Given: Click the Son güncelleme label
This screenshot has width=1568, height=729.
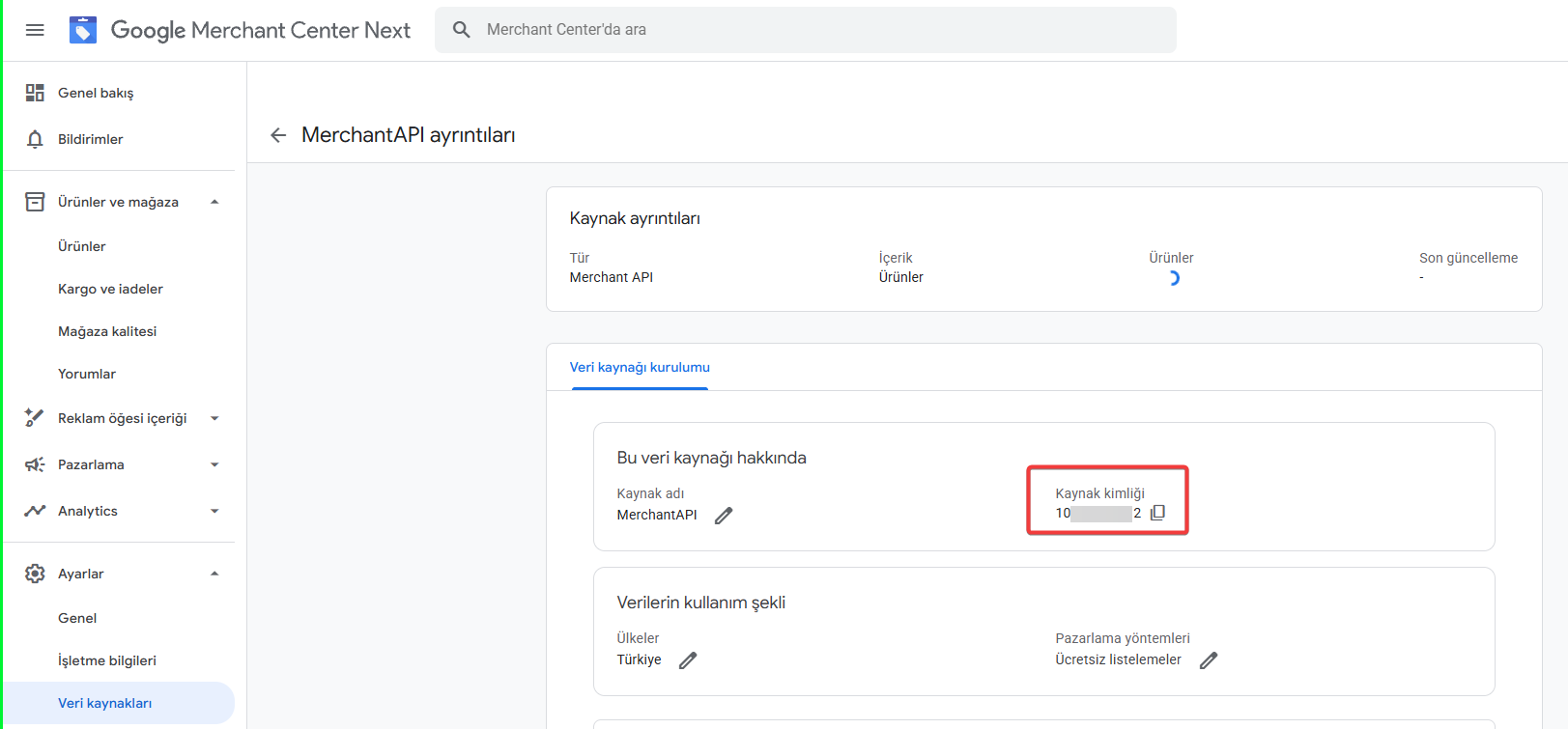Looking at the screenshot, I should [1468, 258].
